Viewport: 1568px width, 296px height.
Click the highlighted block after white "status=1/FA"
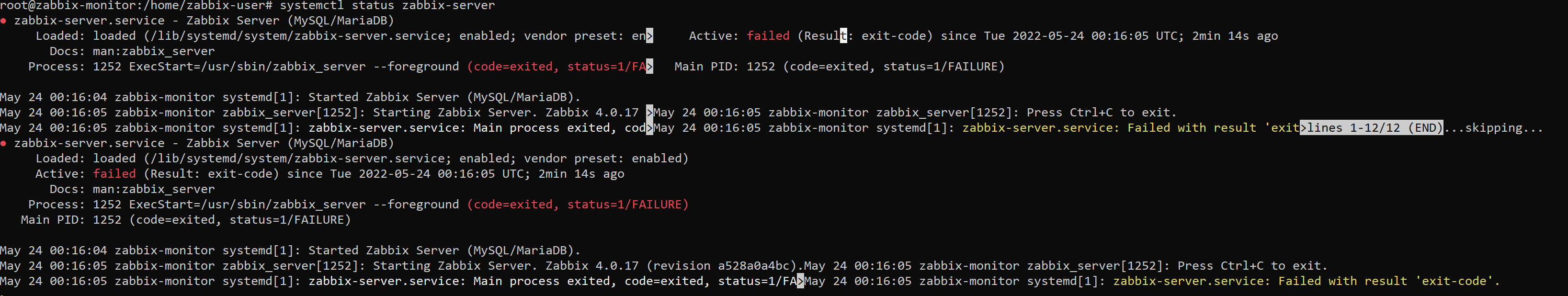click(x=800, y=281)
